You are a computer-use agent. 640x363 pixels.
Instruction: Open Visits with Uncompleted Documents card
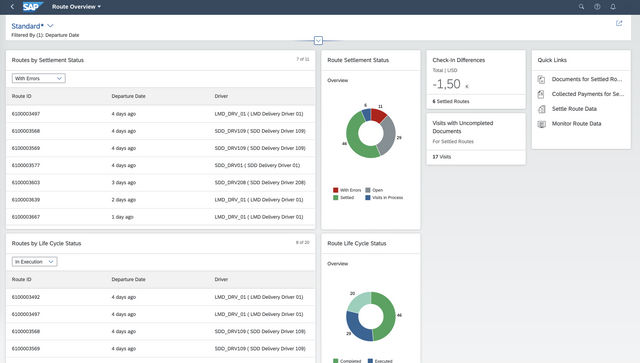[x=476, y=139]
